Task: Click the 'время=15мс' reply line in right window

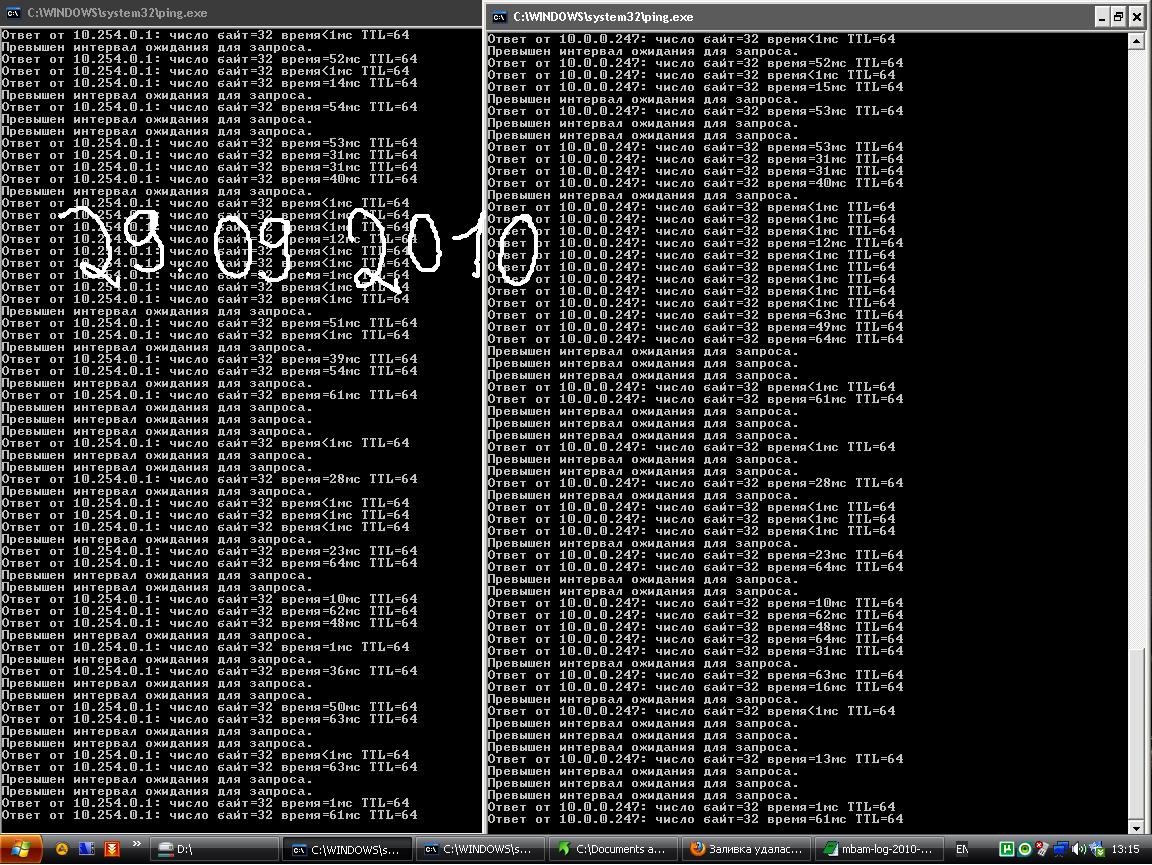Action: 695,87
